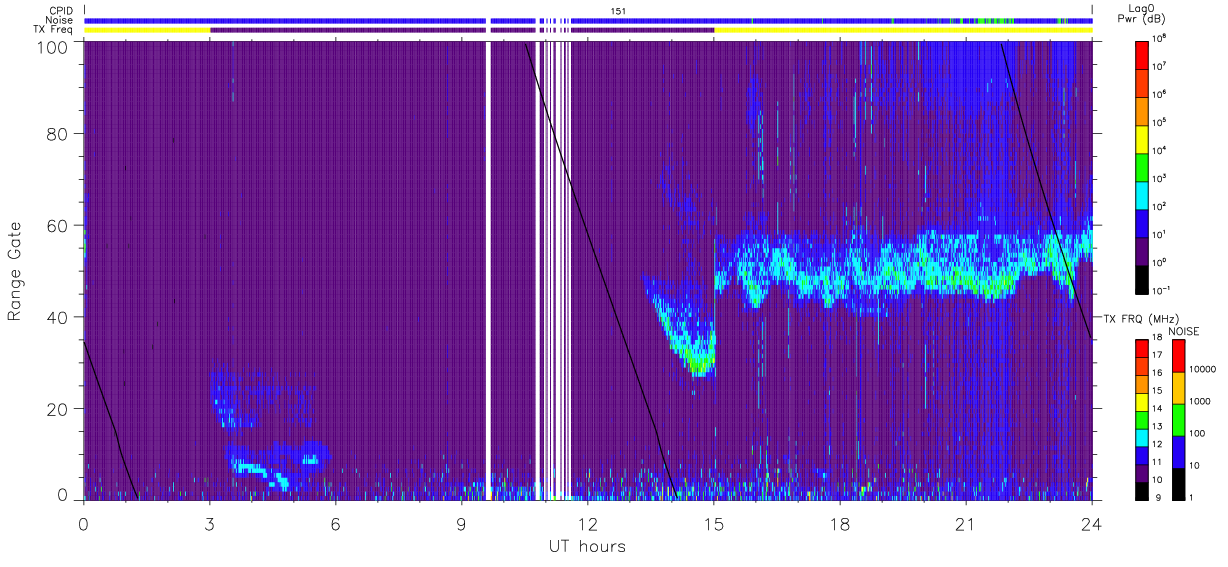The width and height of the screenshot is (1228, 567).
Task: Click the 9 tick label on UT hours axis
Action: [x=461, y=524]
